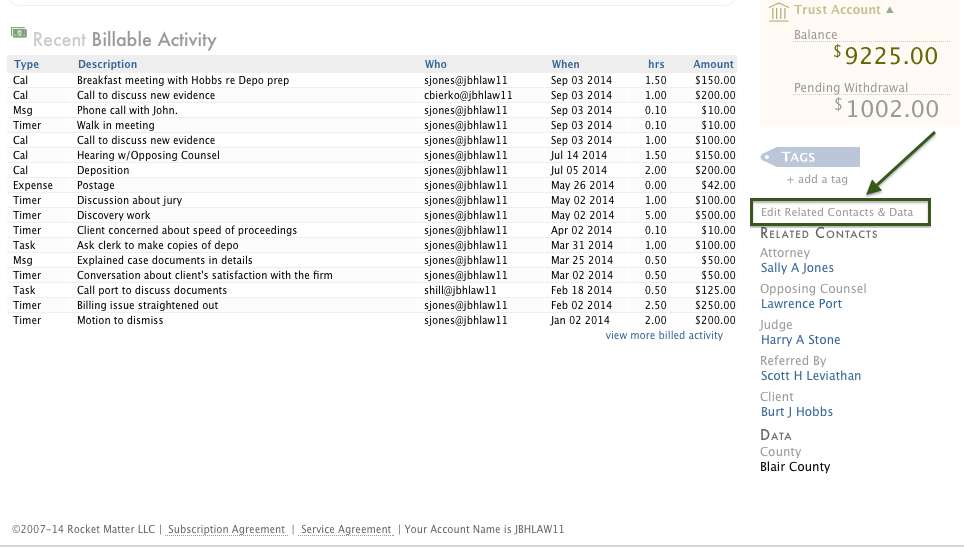The width and height of the screenshot is (964, 547).
Task: Click the Trust Account bank icon
Action: click(x=778, y=11)
